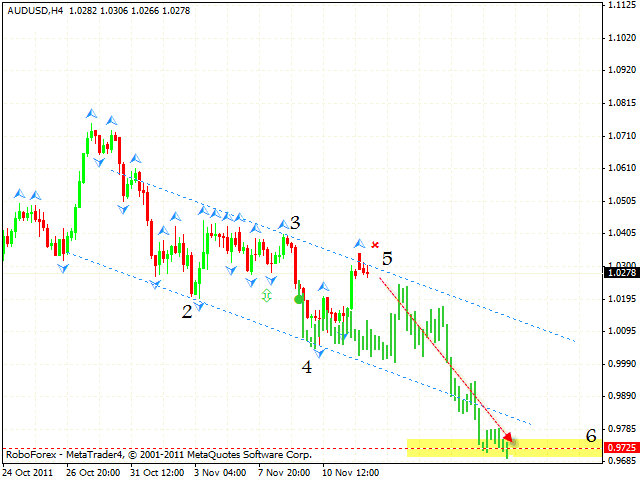Select the wave label 4
This screenshot has height=480, width=640.
[307, 367]
